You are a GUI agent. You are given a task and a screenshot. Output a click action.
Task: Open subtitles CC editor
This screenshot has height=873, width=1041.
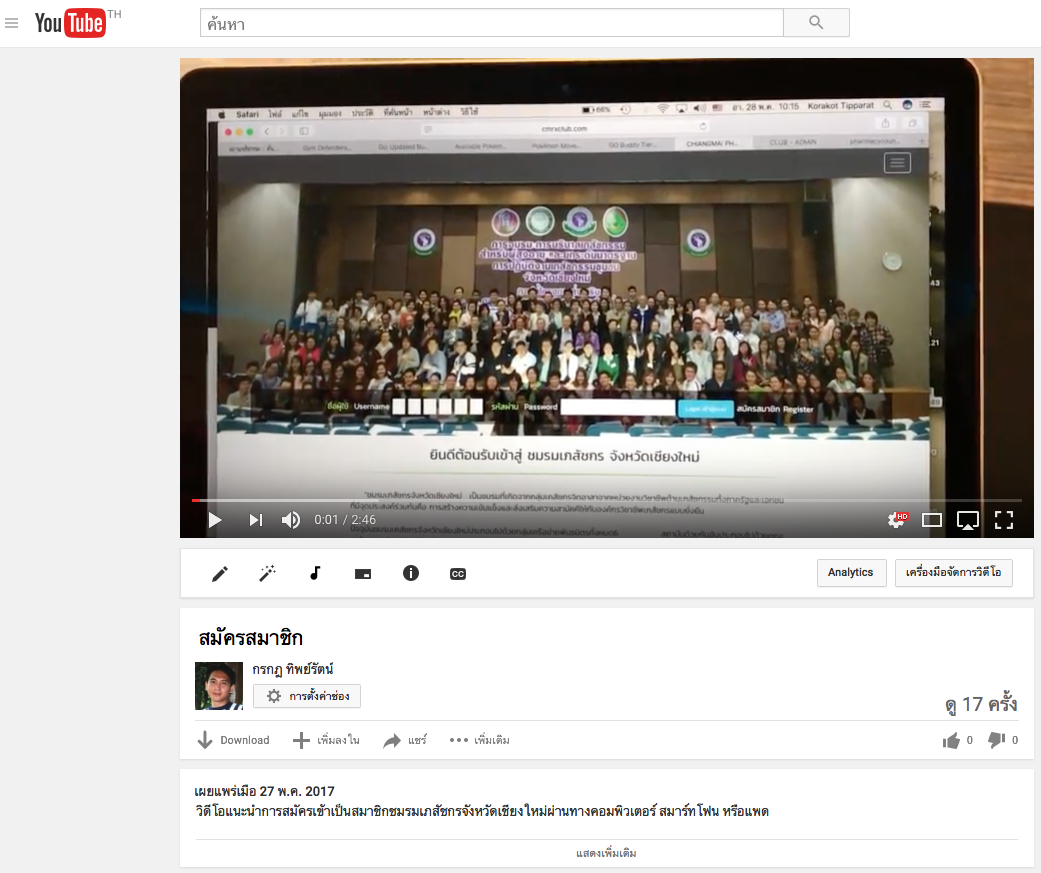click(x=458, y=574)
